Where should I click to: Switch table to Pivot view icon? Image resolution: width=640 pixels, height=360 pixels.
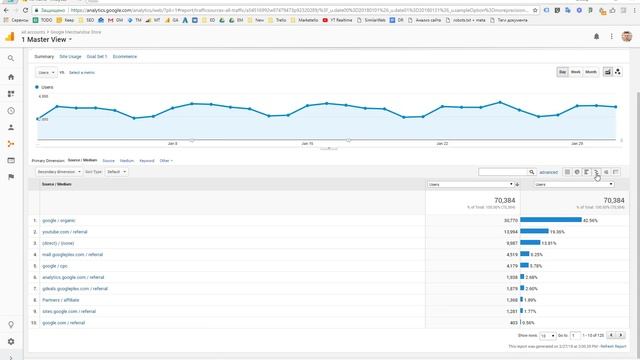tap(616, 172)
